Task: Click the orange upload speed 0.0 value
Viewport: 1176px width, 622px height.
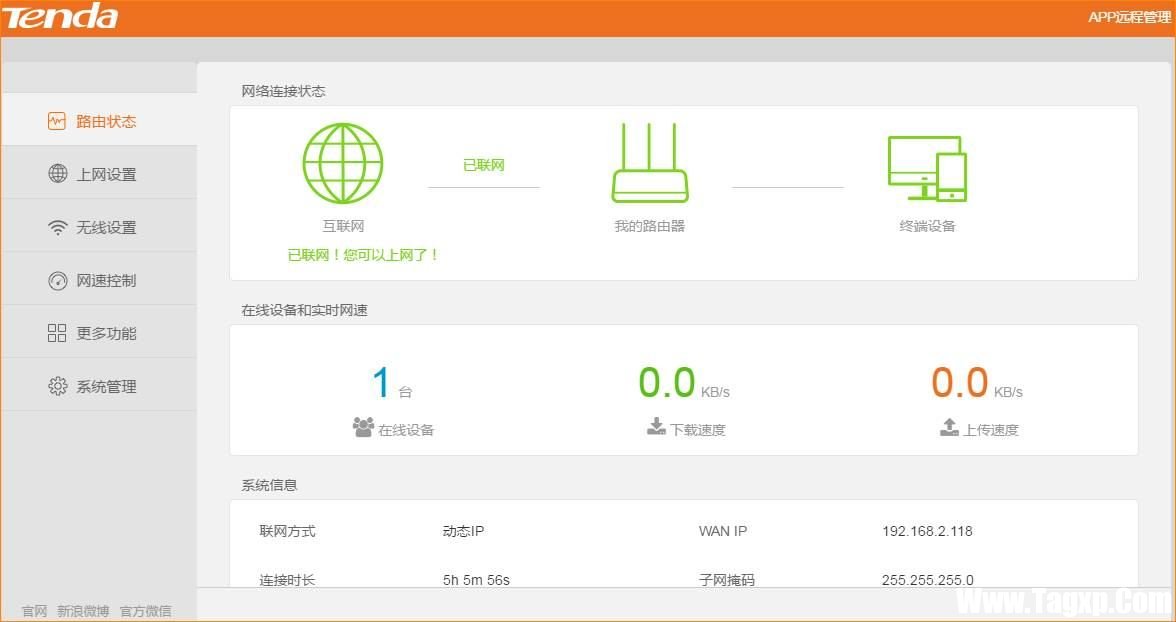Action: [960, 382]
